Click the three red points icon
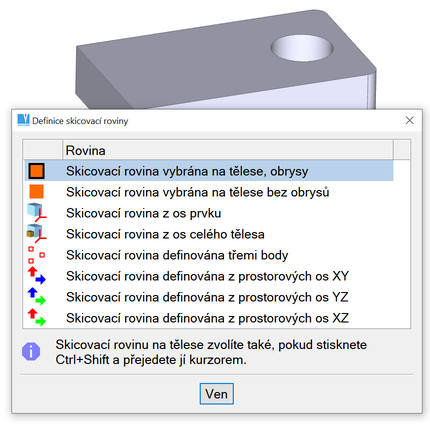This screenshot has width=430, height=425. 36,255
